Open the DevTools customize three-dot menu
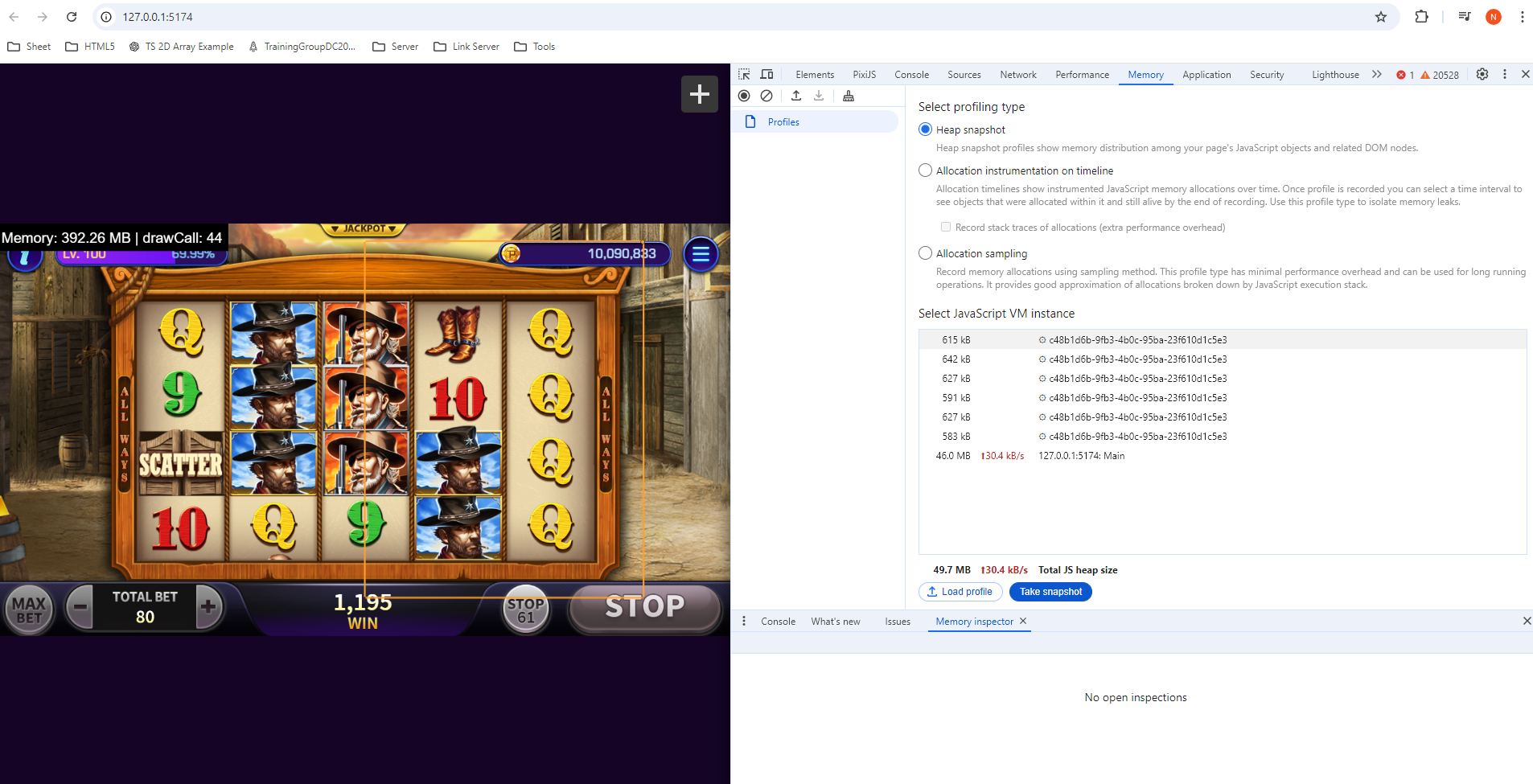This screenshot has height=784, width=1533. [x=1505, y=74]
